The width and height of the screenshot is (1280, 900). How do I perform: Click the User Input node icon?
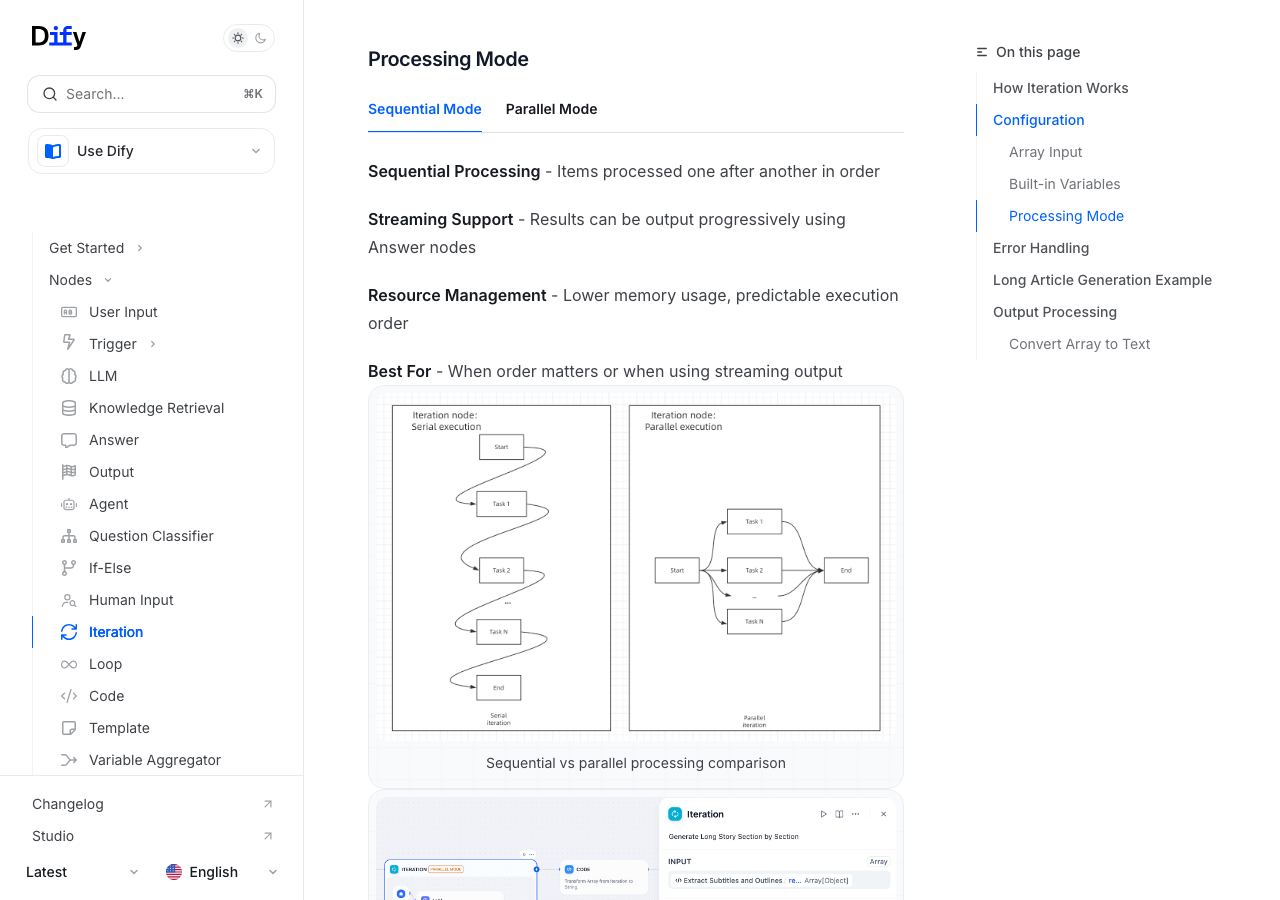click(69, 312)
